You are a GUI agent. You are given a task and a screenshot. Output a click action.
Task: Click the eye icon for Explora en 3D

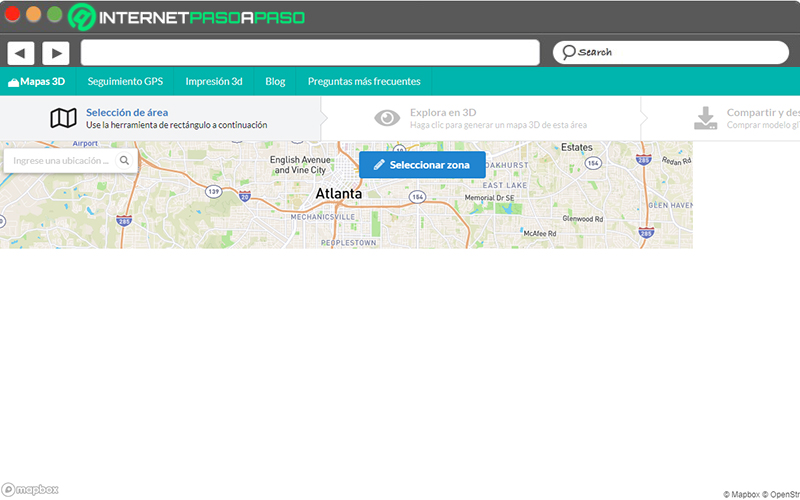[x=387, y=118]
